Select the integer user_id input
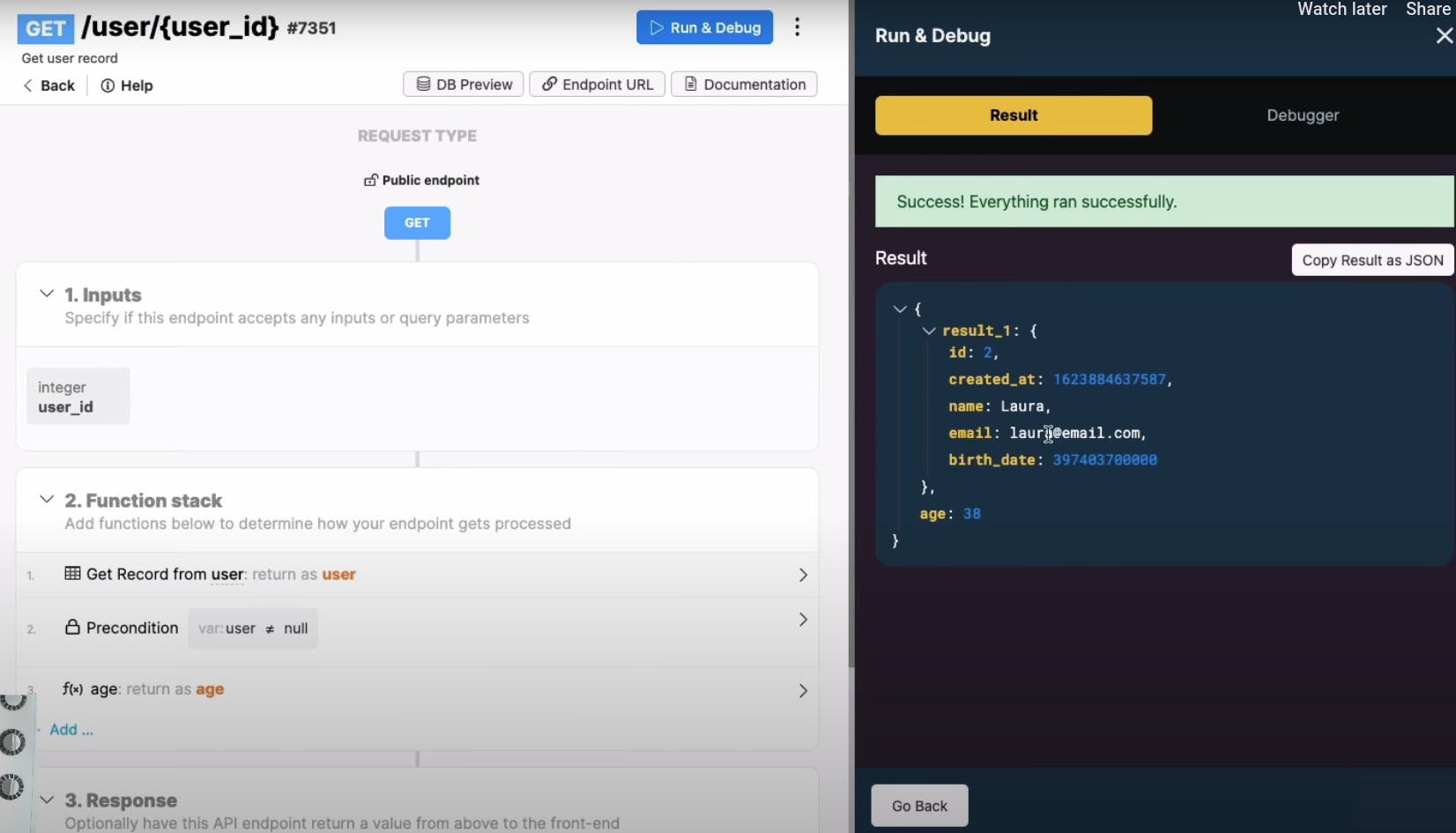The width and height of the screenshot is (1456, 833). 78,397
